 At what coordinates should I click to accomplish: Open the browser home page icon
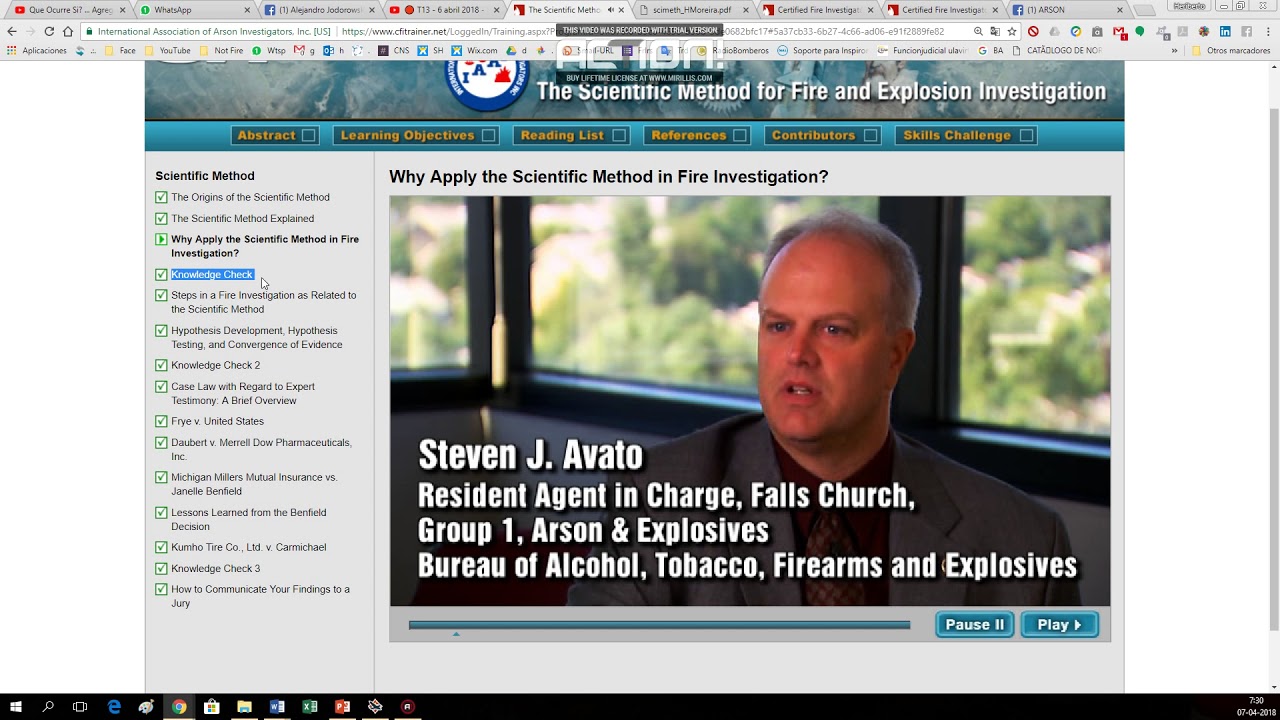click(x=68, y=31)
